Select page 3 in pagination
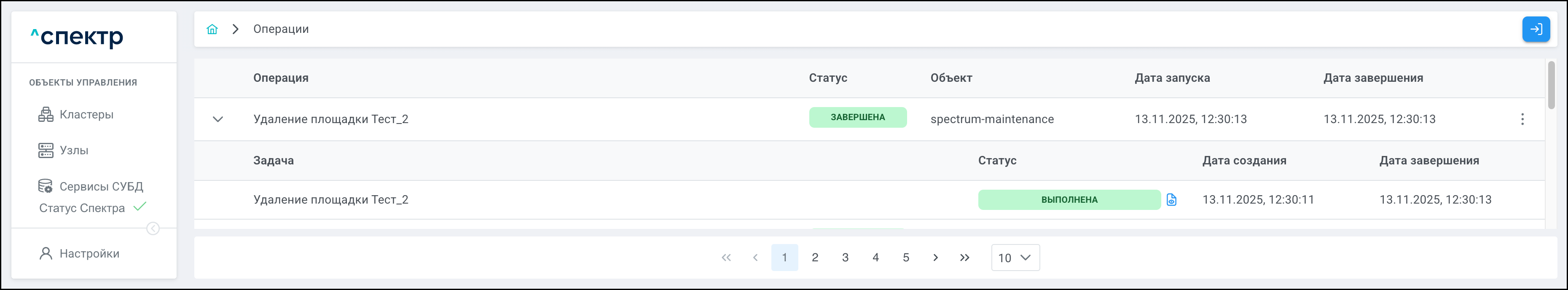Image resolution: width=1568 pixels, height=290 pixels. (845, 258)
